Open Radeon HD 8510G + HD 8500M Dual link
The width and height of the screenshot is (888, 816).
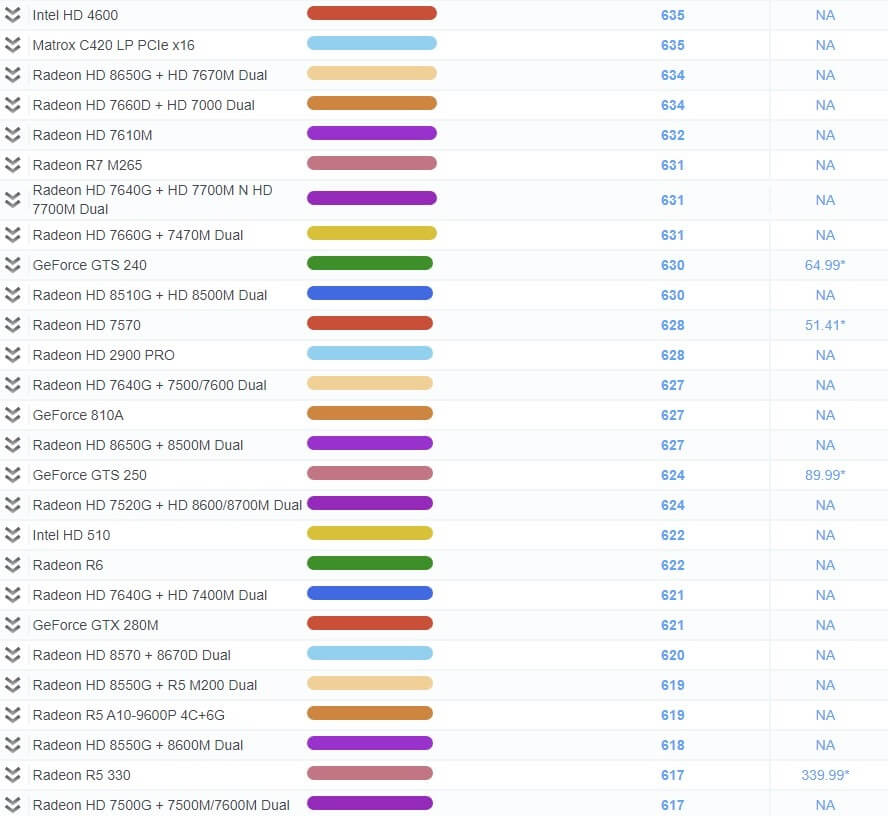pos(150,296)
